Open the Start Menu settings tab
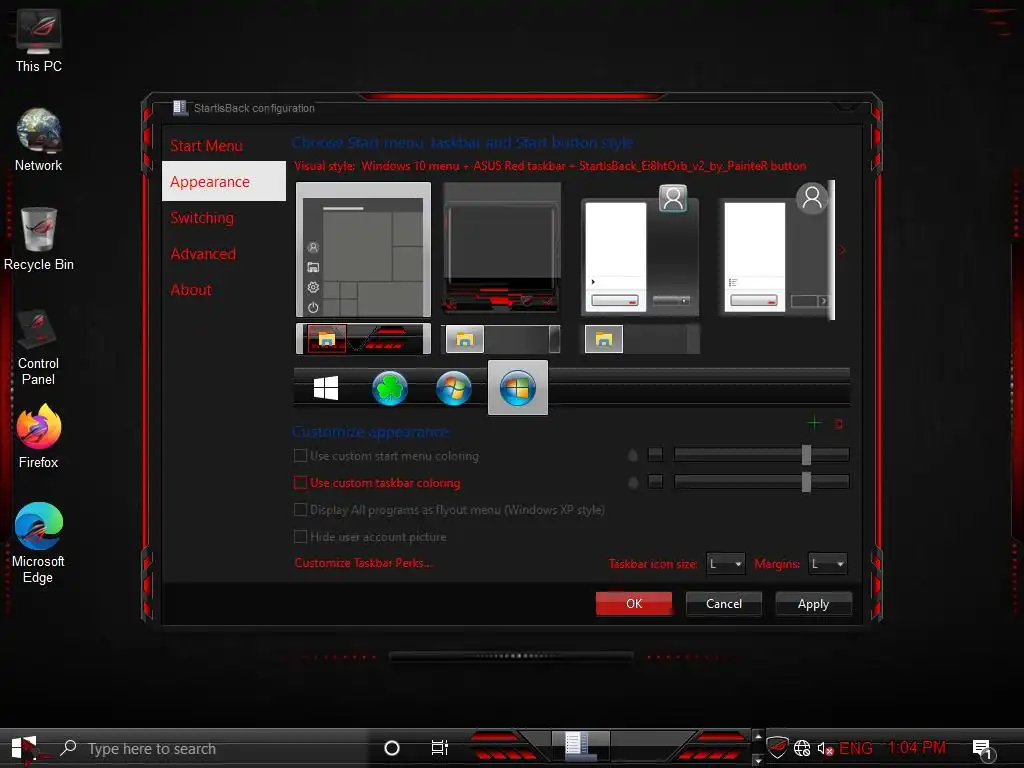 coord(206,146)
